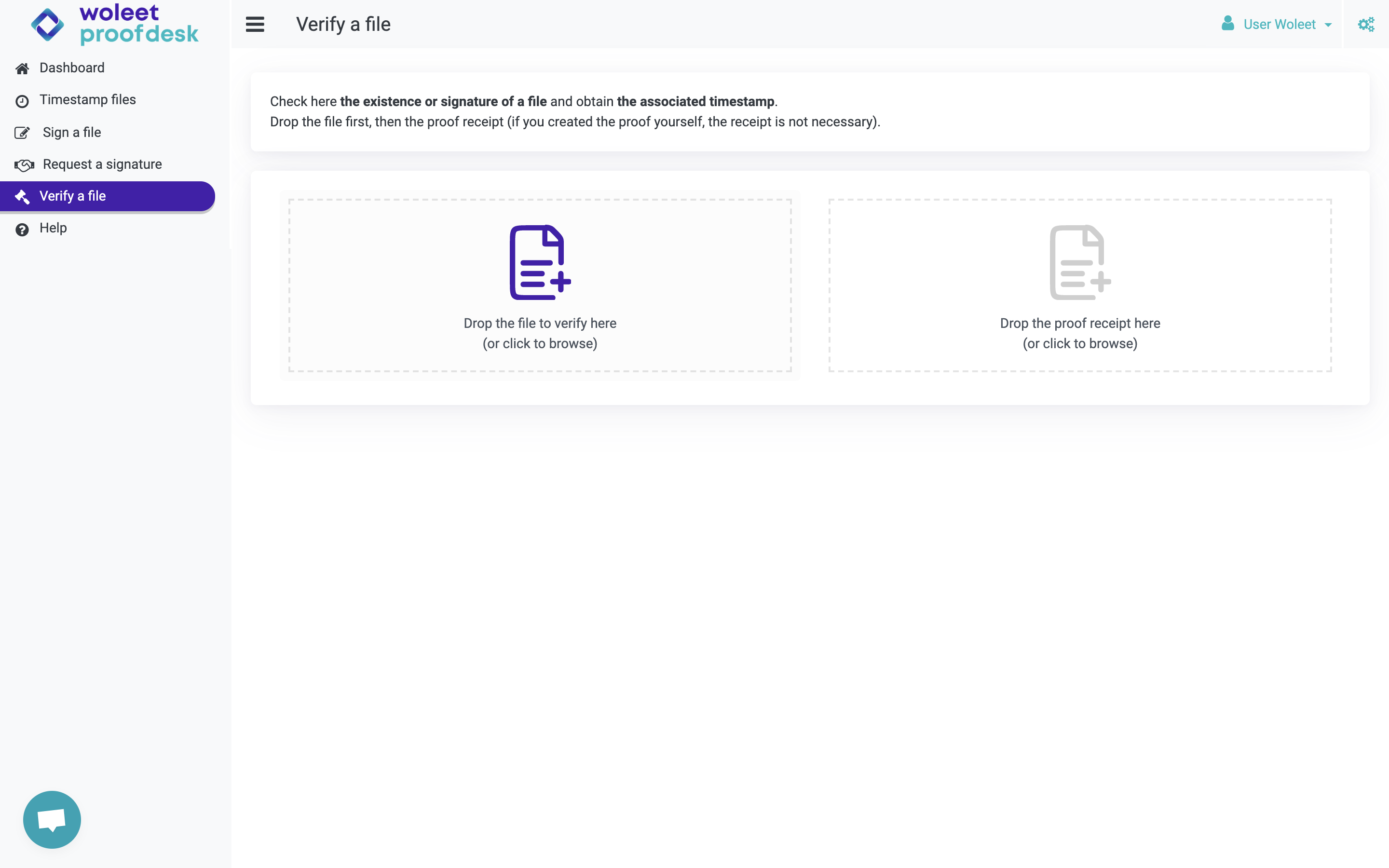Open the chat support bubble
The height and width of the screenshot is (868, 1389).
coord(52,819)
